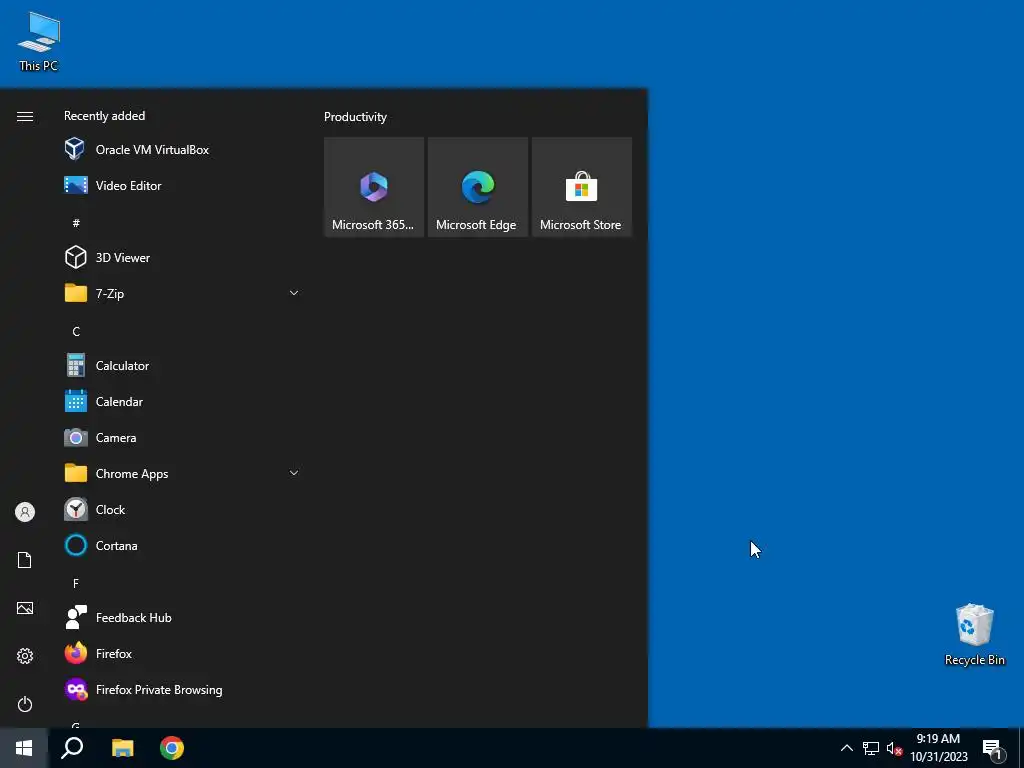Click the 'F' letter group header
The height and width of the screenshot is (768, 1024).
(76, 583)
